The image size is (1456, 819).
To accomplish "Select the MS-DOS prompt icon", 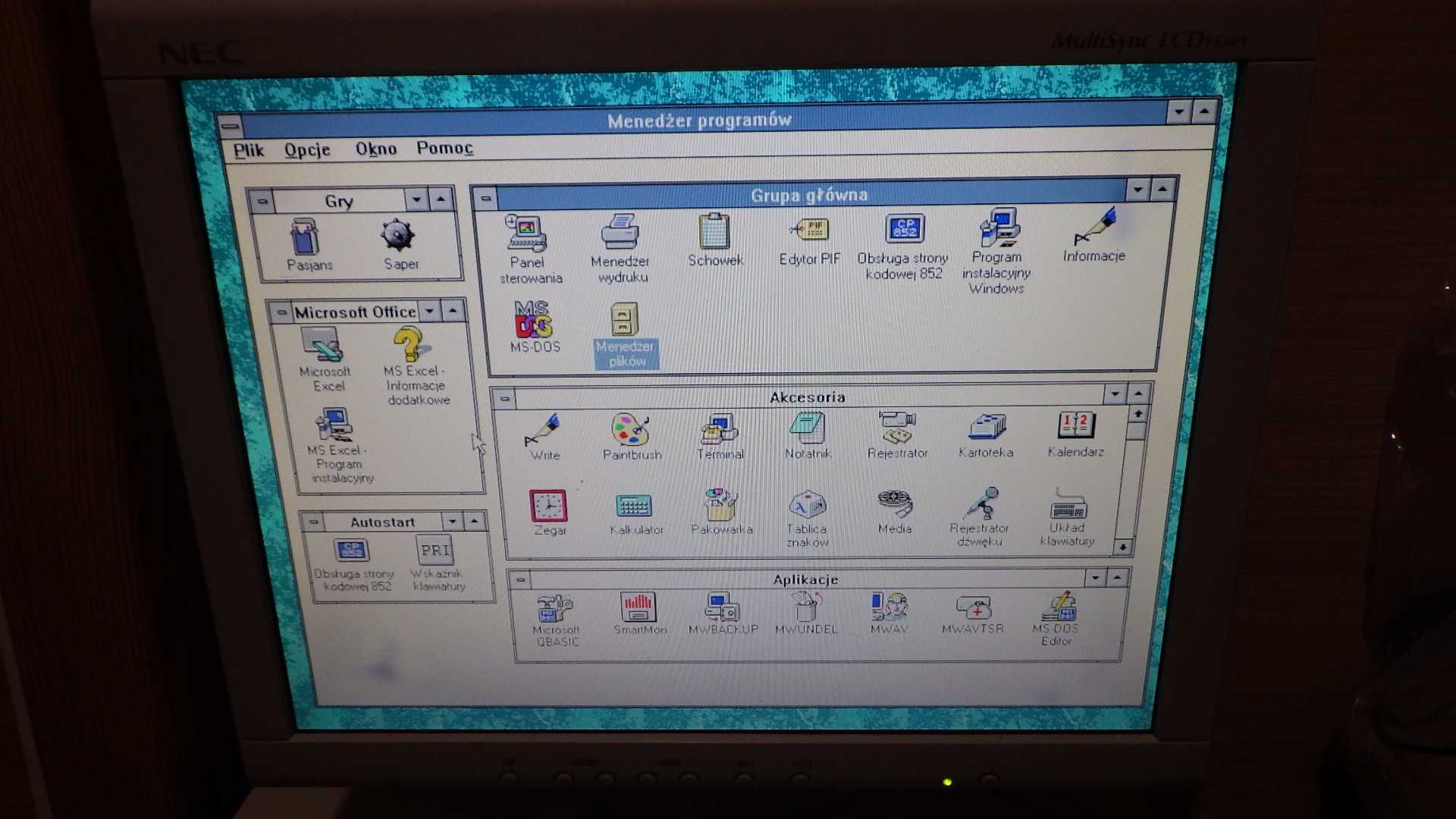I will (533, 318).
